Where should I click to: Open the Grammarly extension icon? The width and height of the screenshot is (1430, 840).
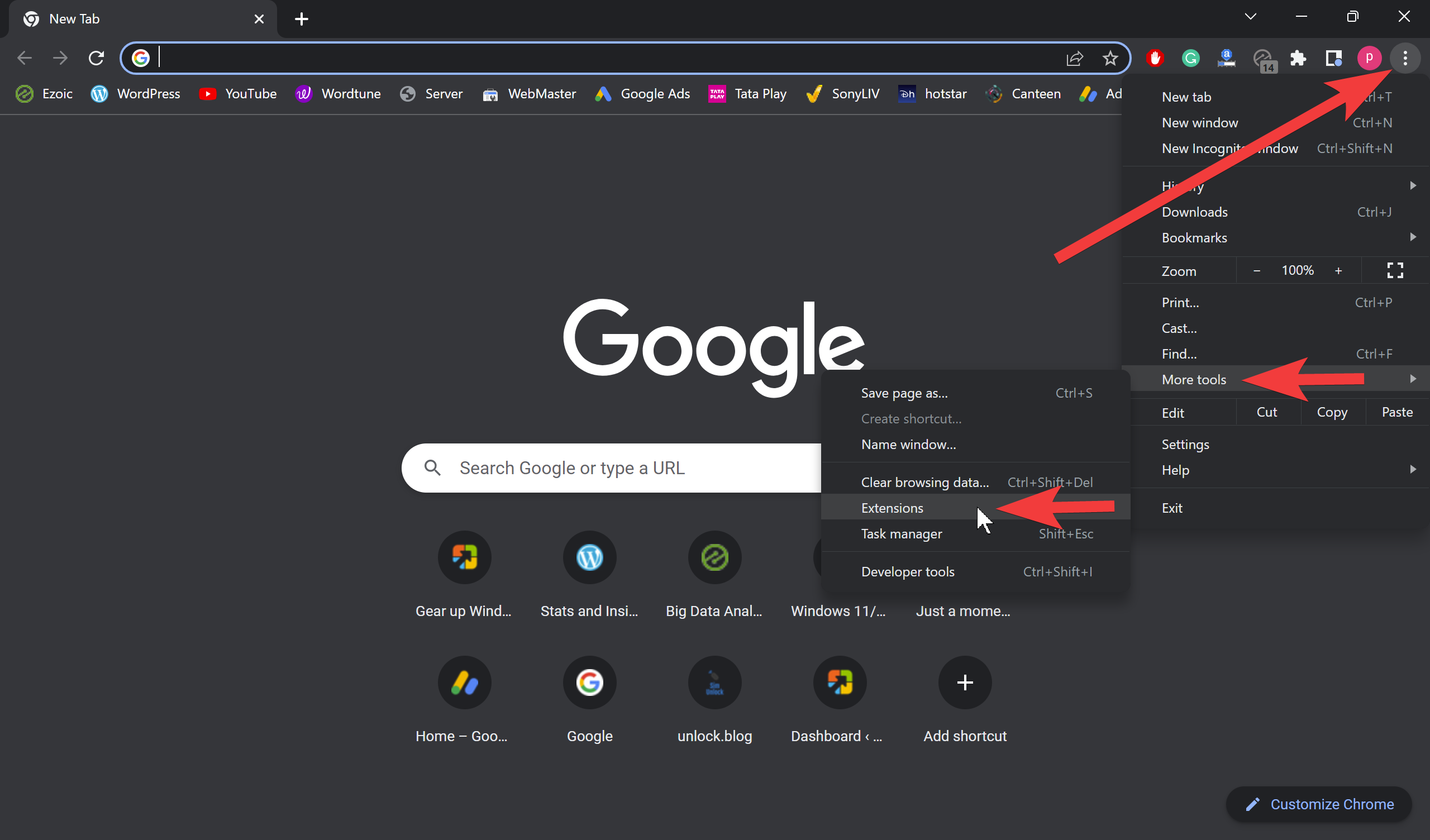(1190, 58)
